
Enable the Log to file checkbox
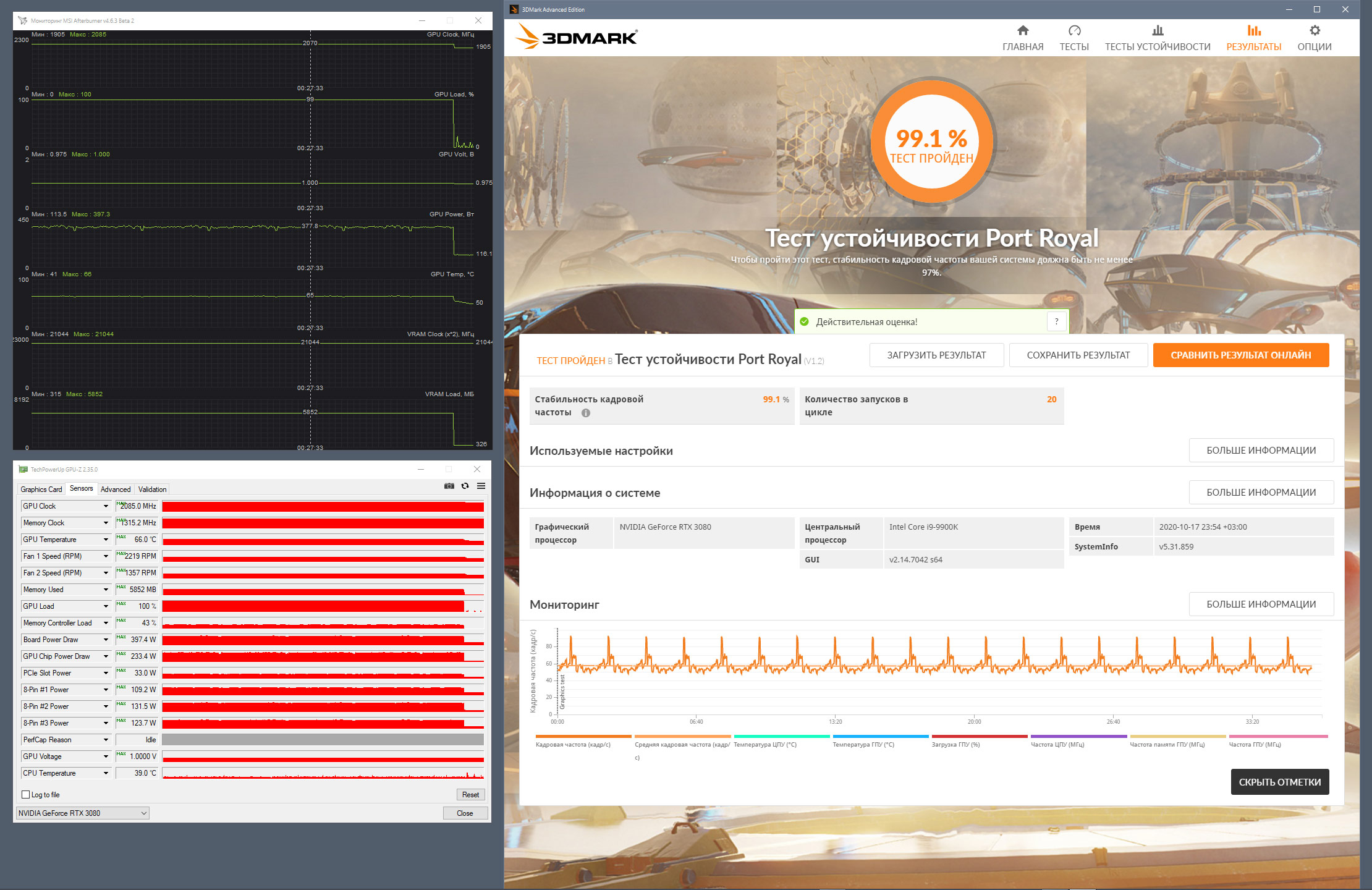pos(26,795)
